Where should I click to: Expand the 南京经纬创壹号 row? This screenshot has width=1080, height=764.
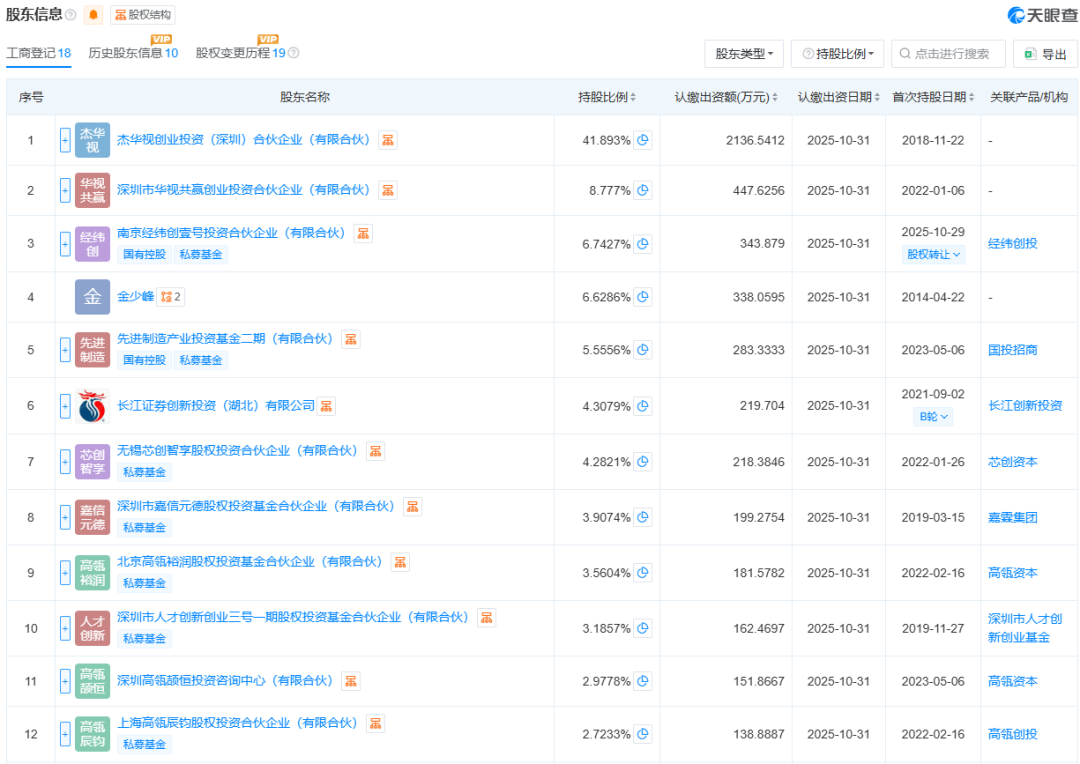pyautogui.click(x=65, y=244)
